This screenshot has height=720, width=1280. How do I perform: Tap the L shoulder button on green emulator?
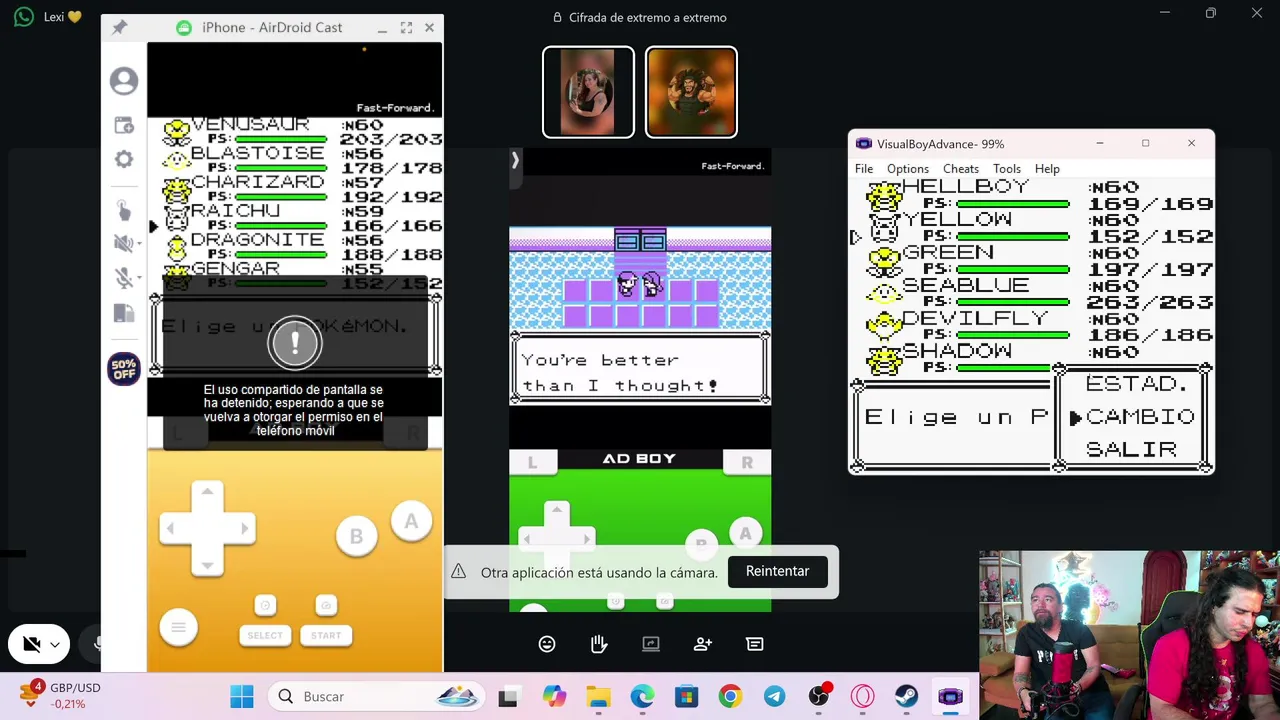532,462
